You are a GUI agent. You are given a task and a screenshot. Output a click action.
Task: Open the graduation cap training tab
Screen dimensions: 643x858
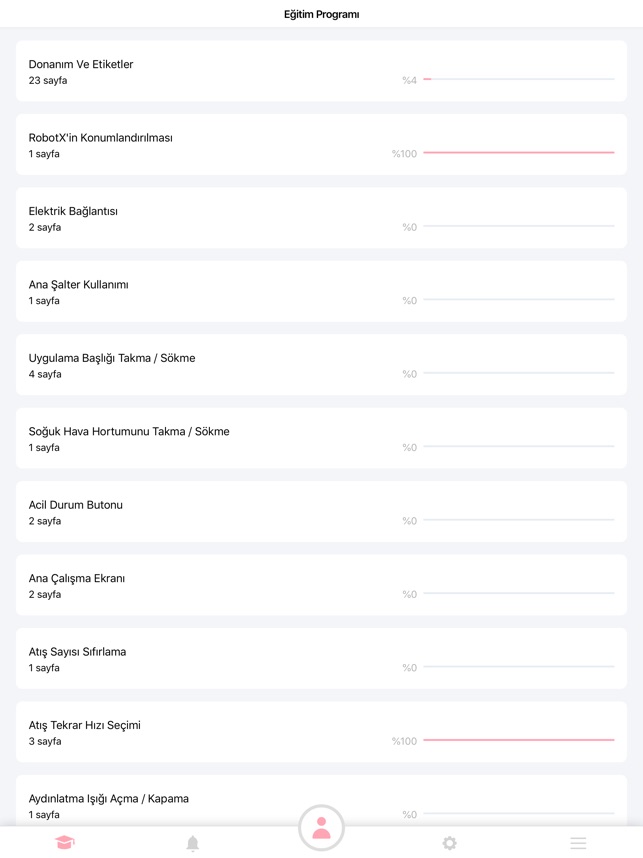(x=65, y=842)
